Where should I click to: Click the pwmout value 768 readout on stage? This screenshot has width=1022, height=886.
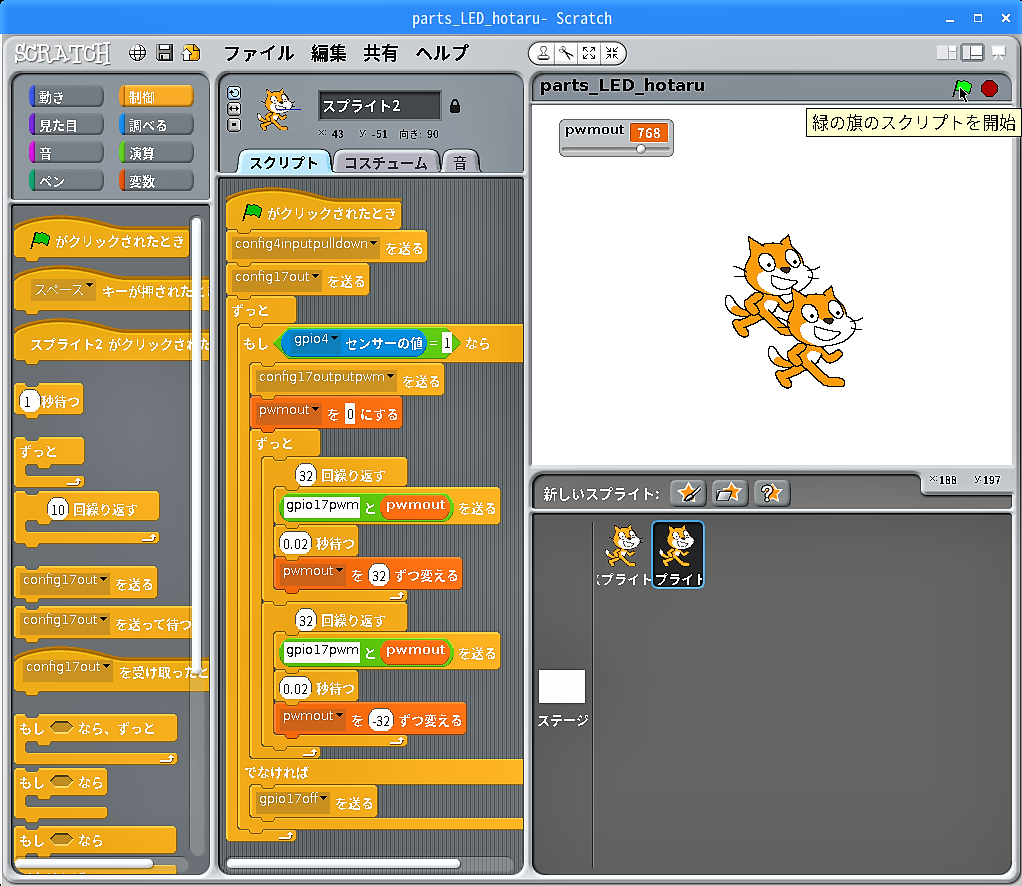point(649,133)
